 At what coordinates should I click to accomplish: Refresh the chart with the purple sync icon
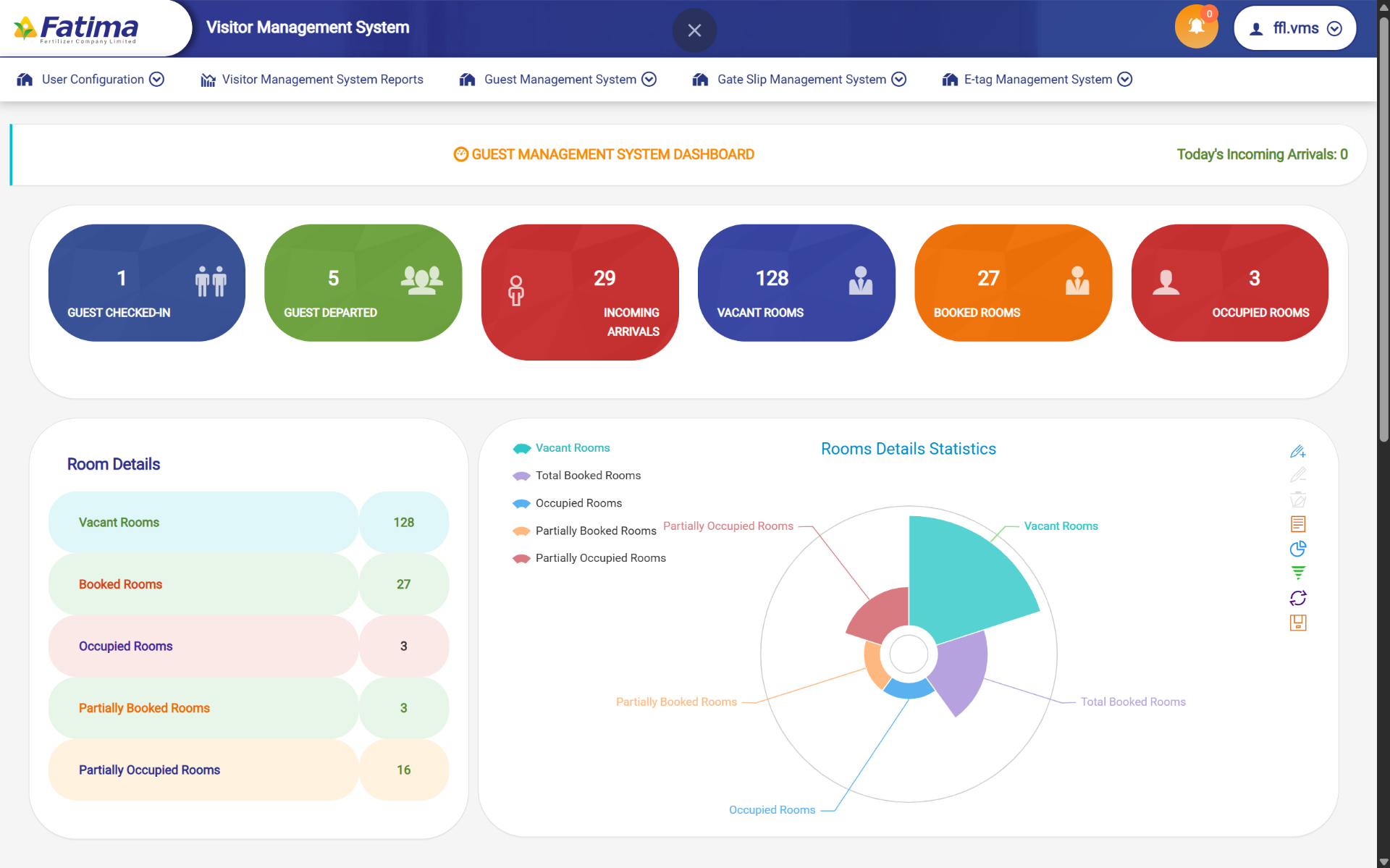(x=1299, y=598)
